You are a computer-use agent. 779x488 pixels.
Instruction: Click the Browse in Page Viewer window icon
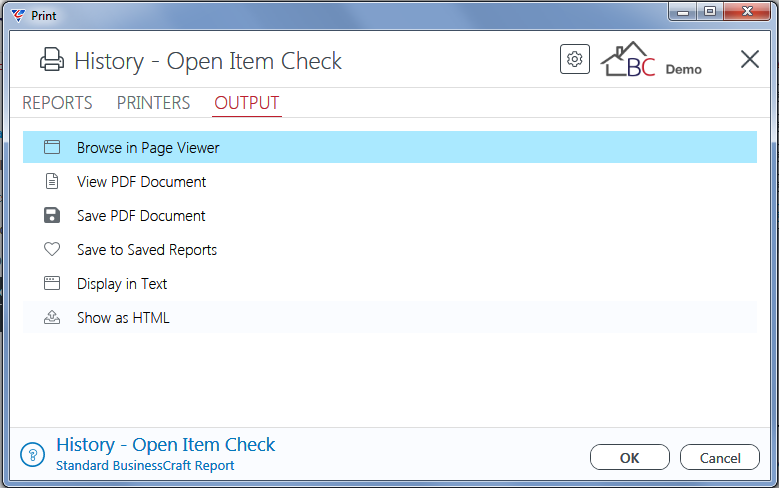tap(52, 147)
